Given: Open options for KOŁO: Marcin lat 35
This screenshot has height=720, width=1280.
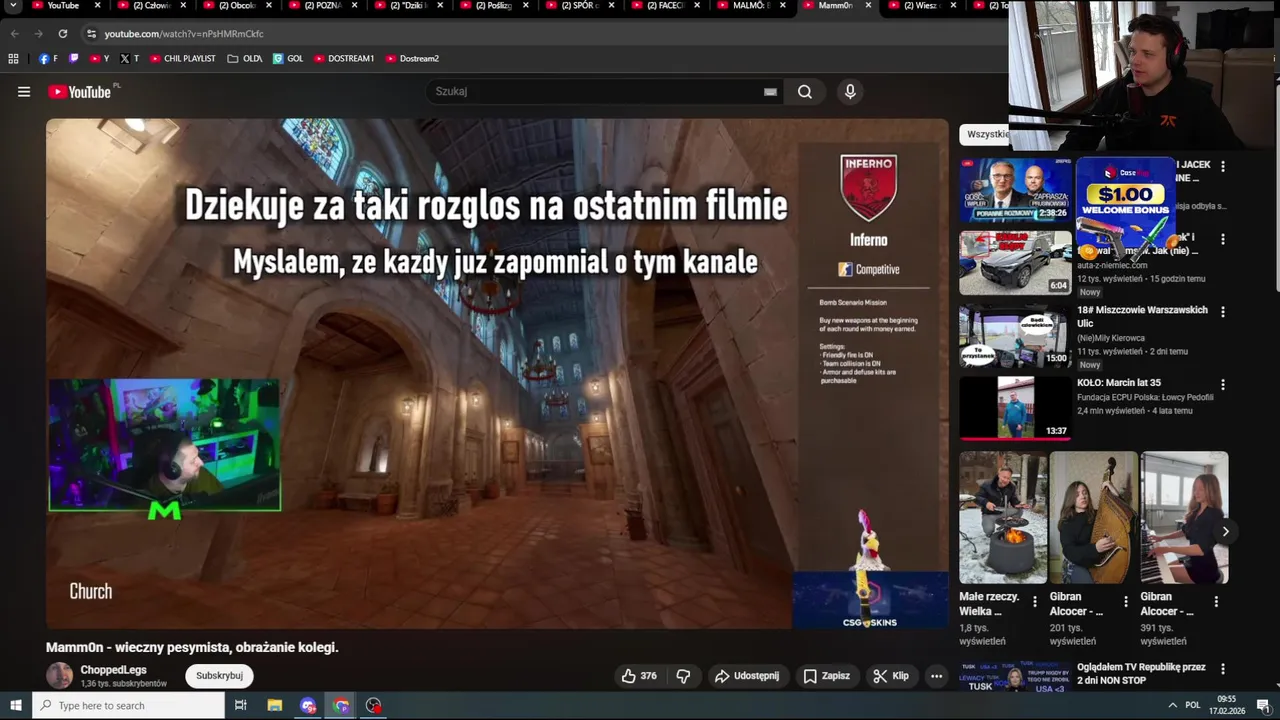Looking at the screenshot, I should pos(1222,385).
